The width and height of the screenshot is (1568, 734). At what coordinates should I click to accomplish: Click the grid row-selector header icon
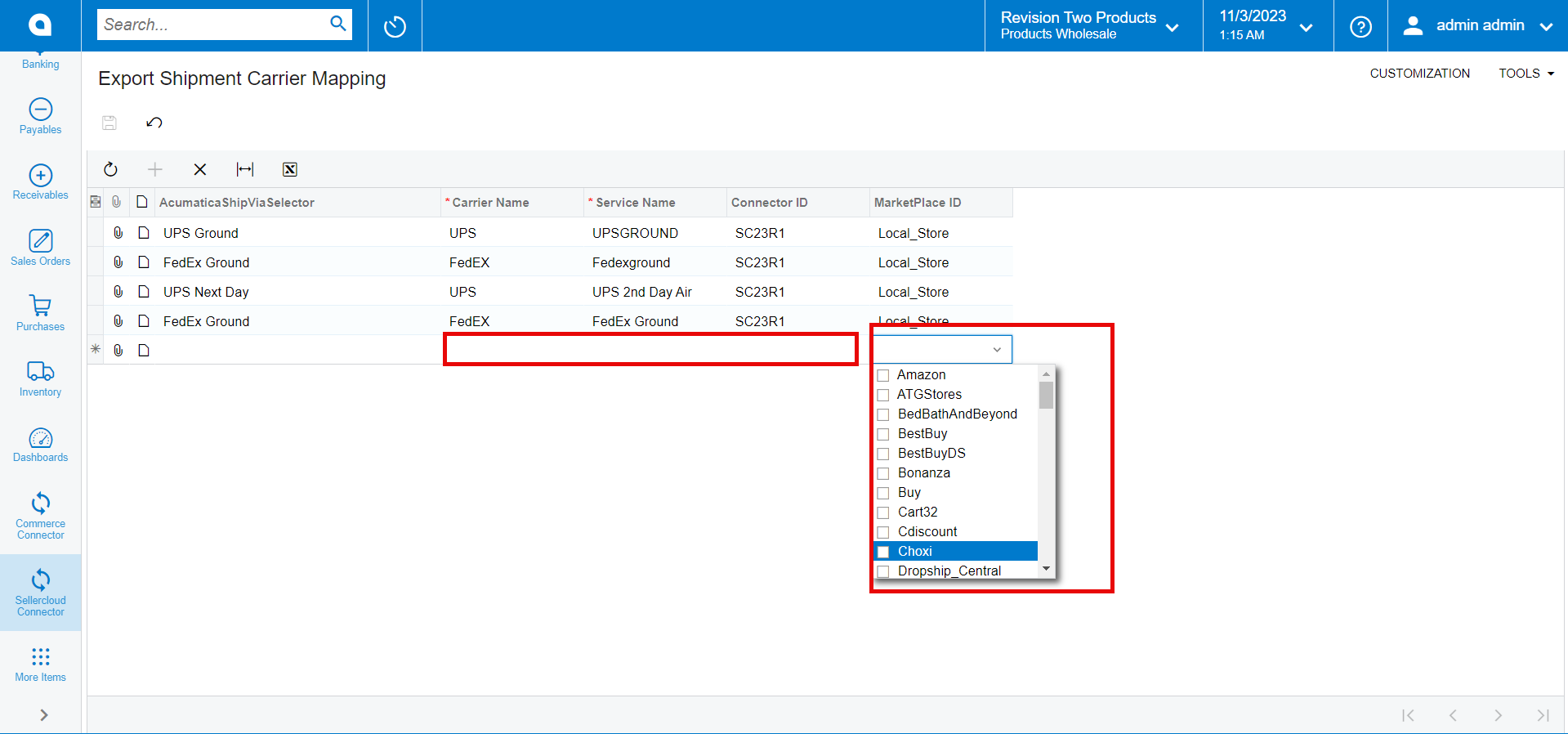[96, 202]
